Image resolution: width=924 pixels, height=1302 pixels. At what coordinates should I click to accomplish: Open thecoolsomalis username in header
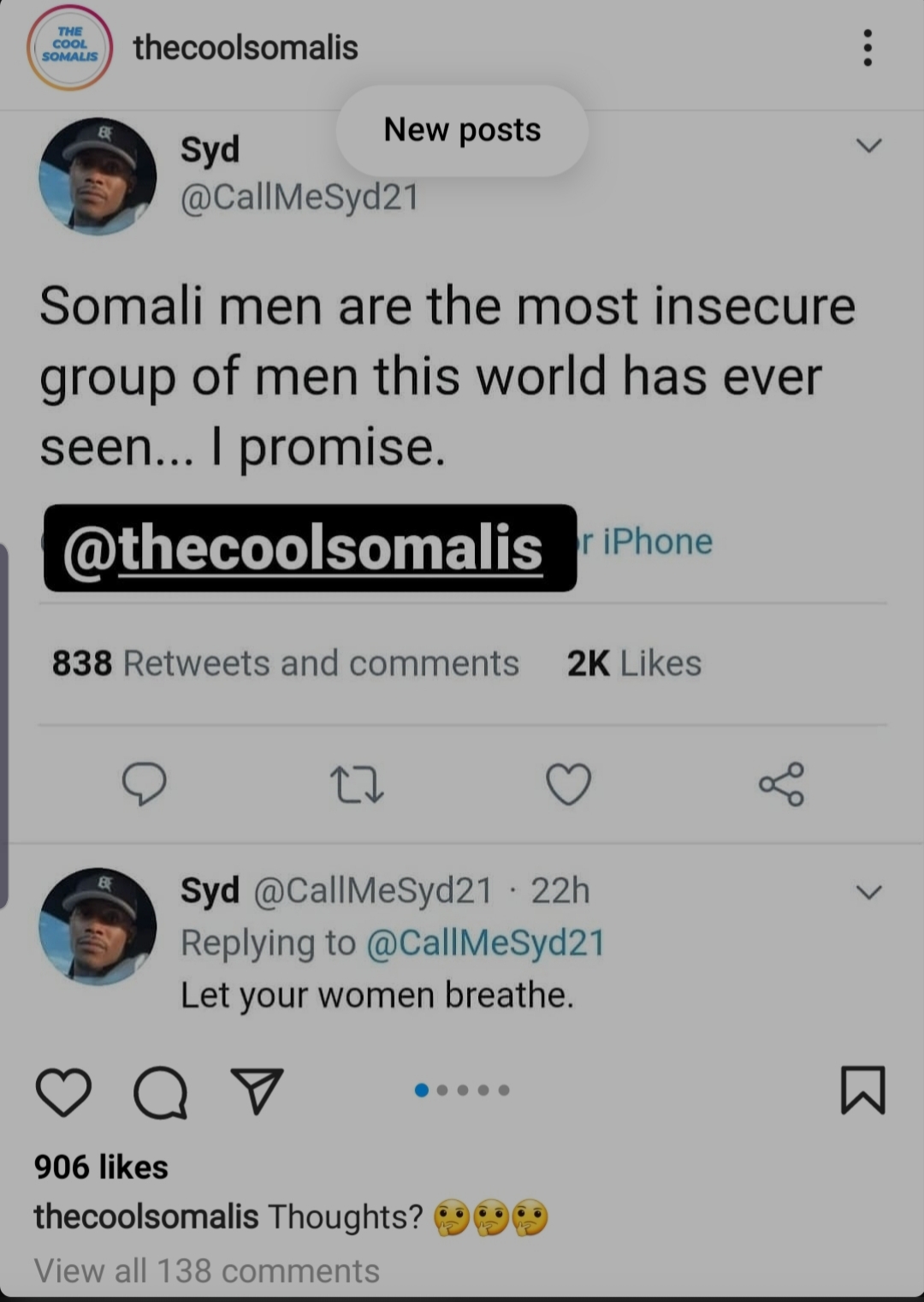tap(246, 48)
